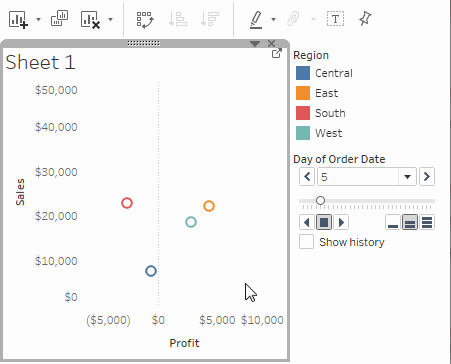The image size is (451, 364).
Task: Click the New Worksheet icon
Action: click(18, 19)
